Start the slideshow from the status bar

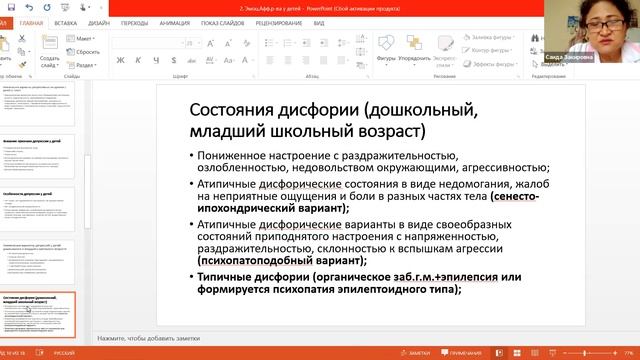tap(553, 353)
